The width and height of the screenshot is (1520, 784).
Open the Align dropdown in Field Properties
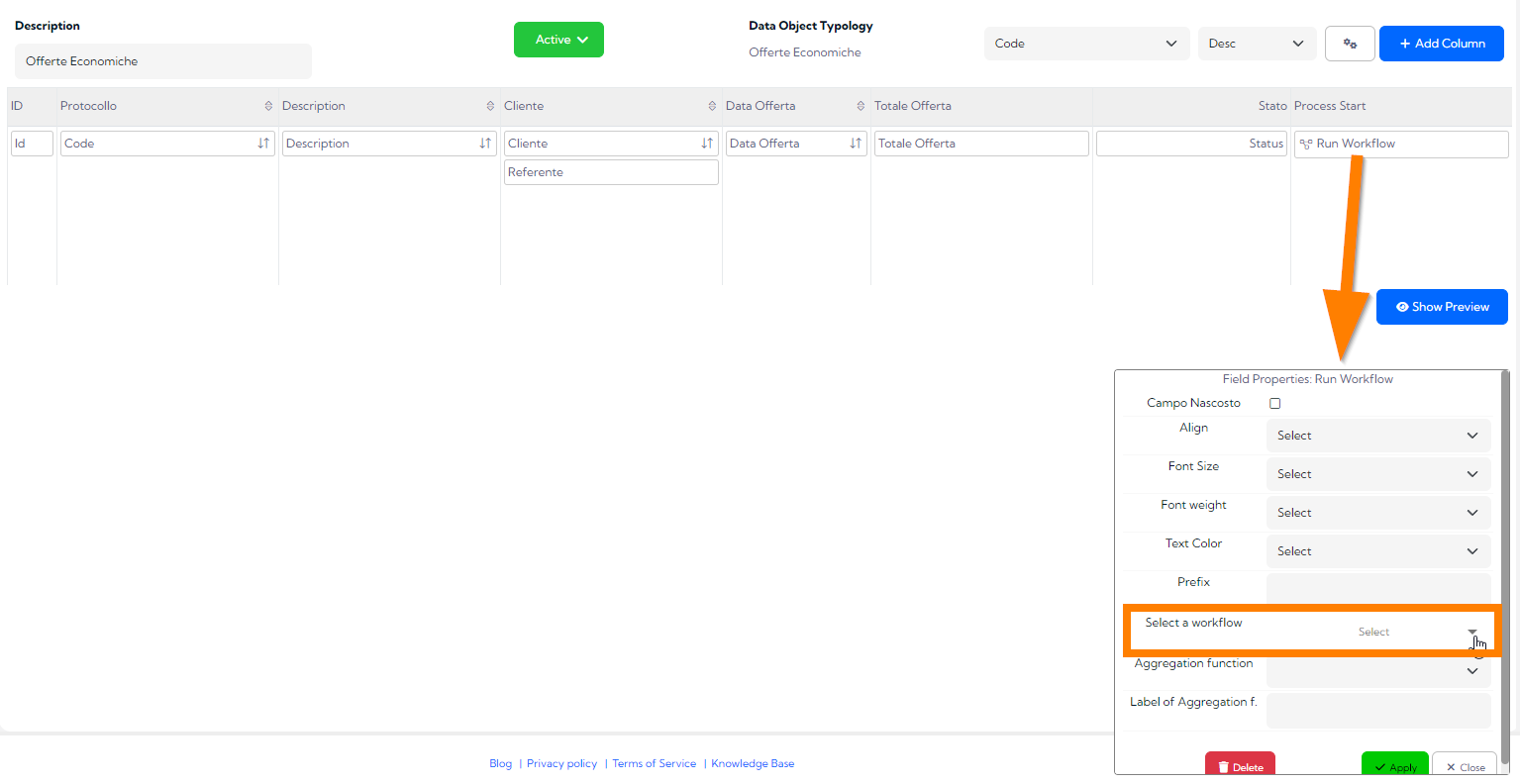tap(1377, 435)
